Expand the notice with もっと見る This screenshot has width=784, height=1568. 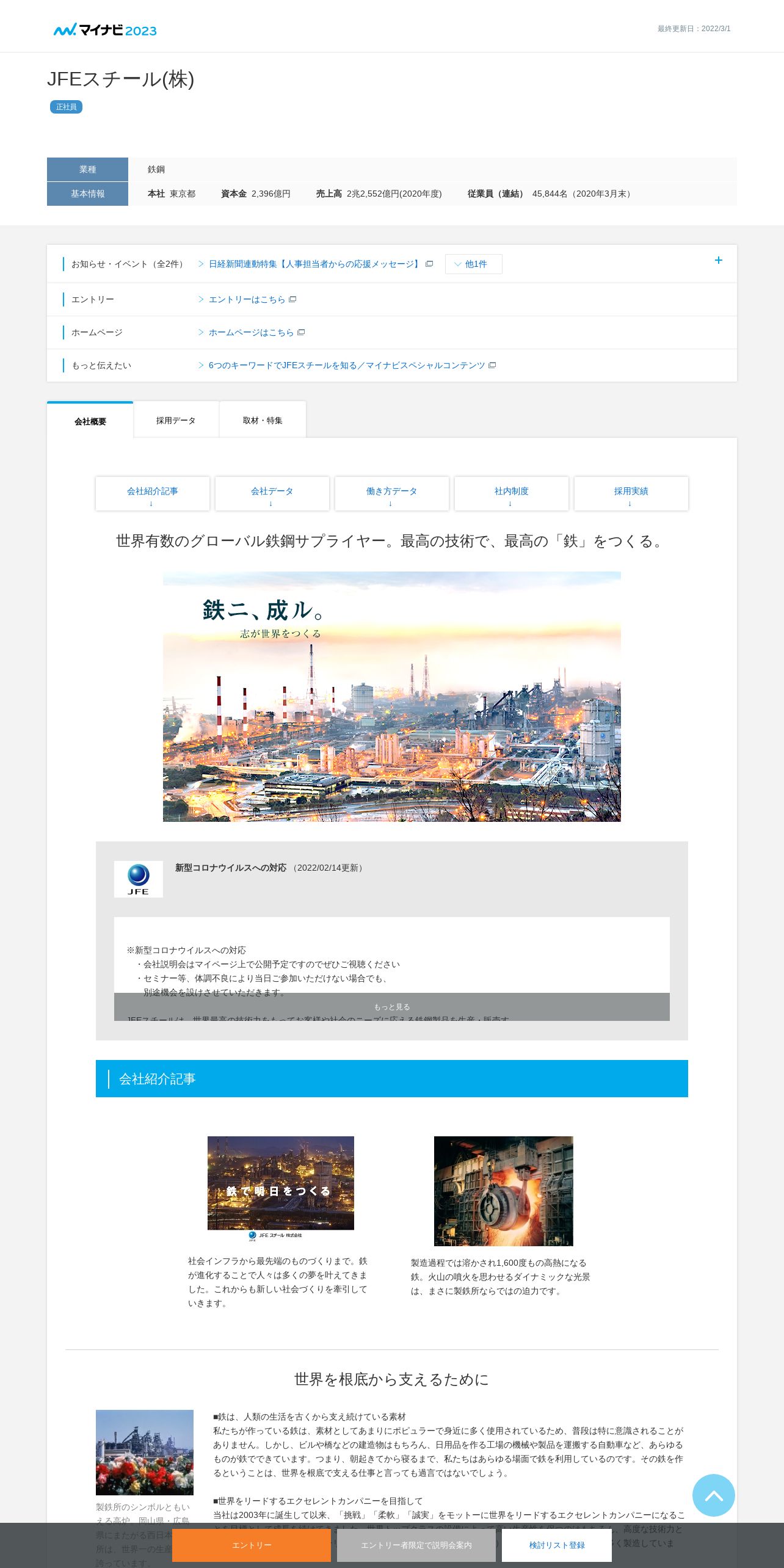[392, 1007]
